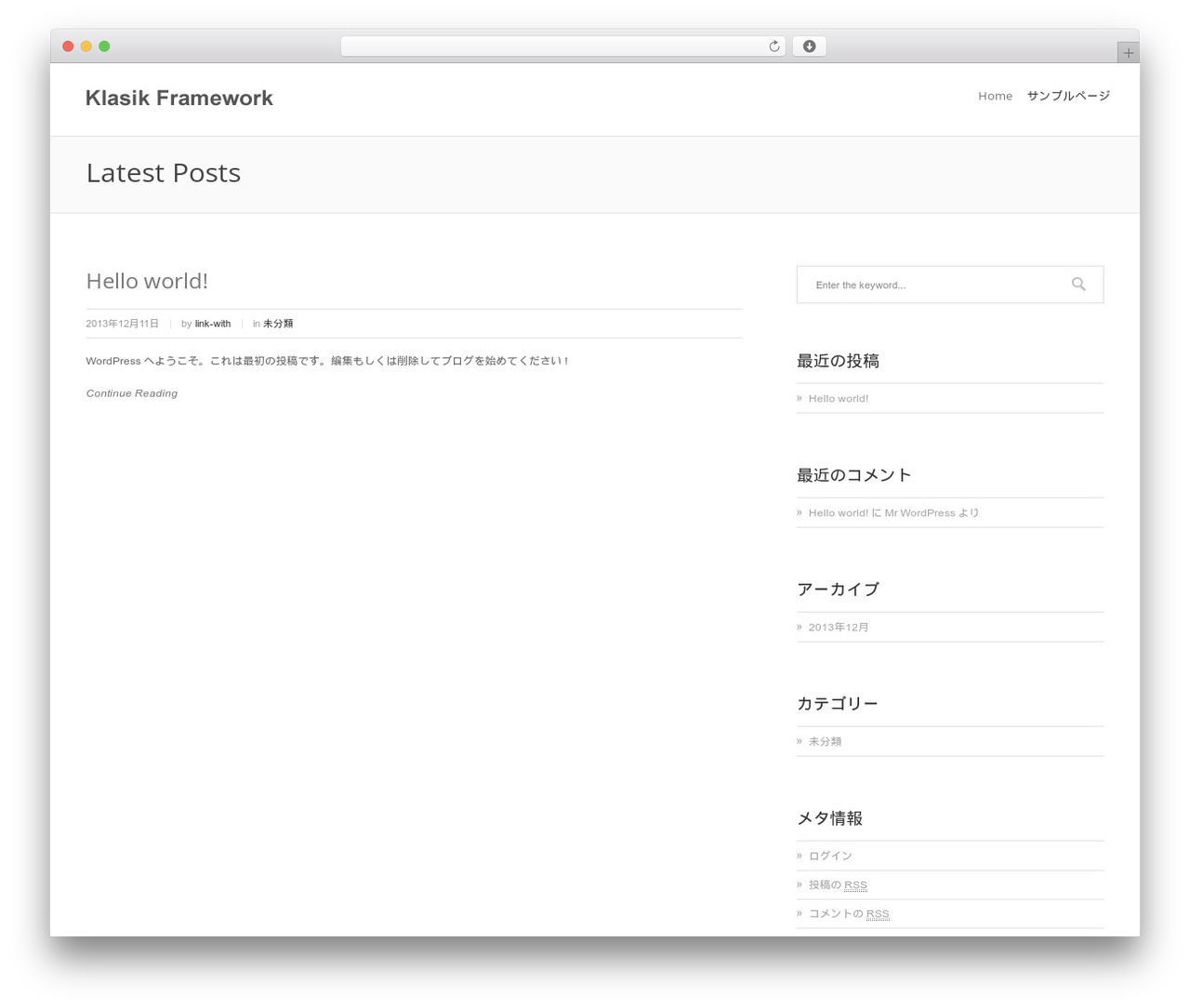This screenshot has width=1190, height=1008.
Task: Click the yellow minimize window button
Action: 86,46
